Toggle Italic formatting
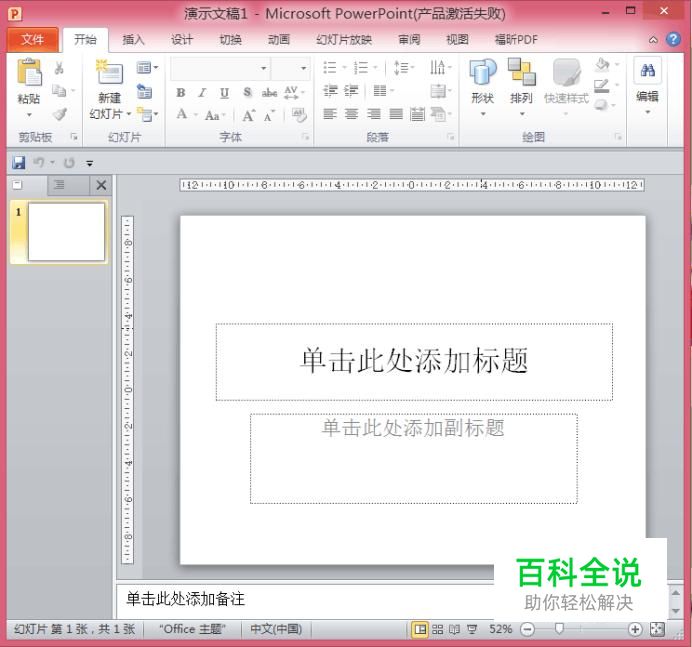Image resolution: width=692 pixels, height=647 pixels. (x=202, y=93)
